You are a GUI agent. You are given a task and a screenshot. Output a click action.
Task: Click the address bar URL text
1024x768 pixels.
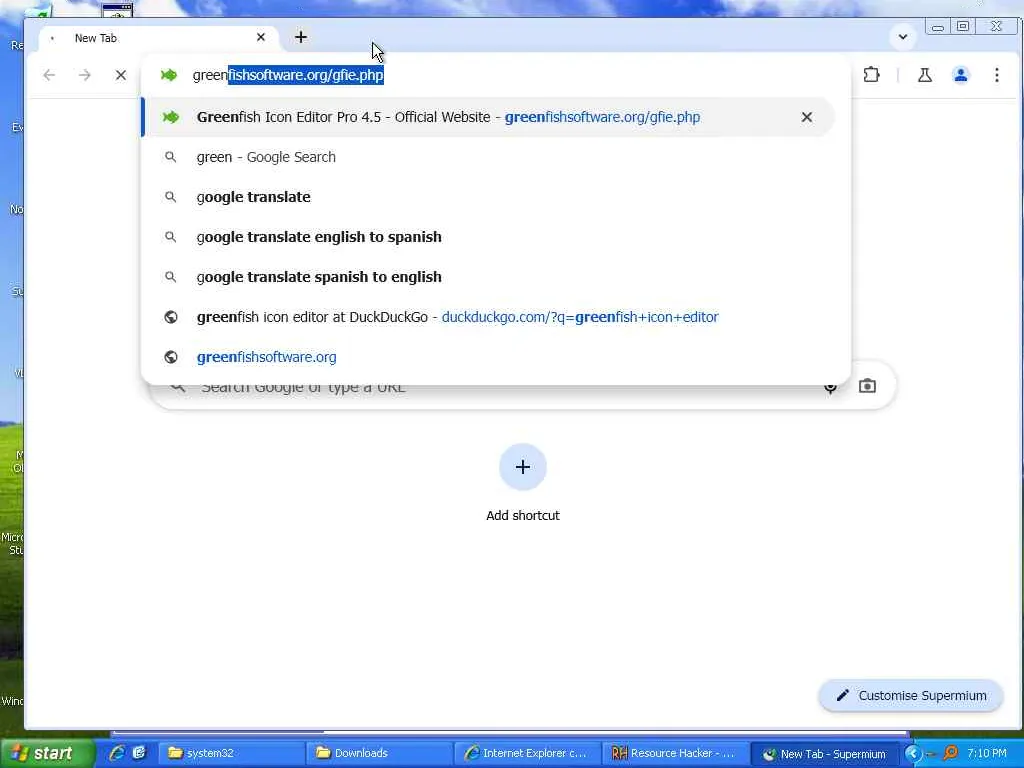pos(288,75)
